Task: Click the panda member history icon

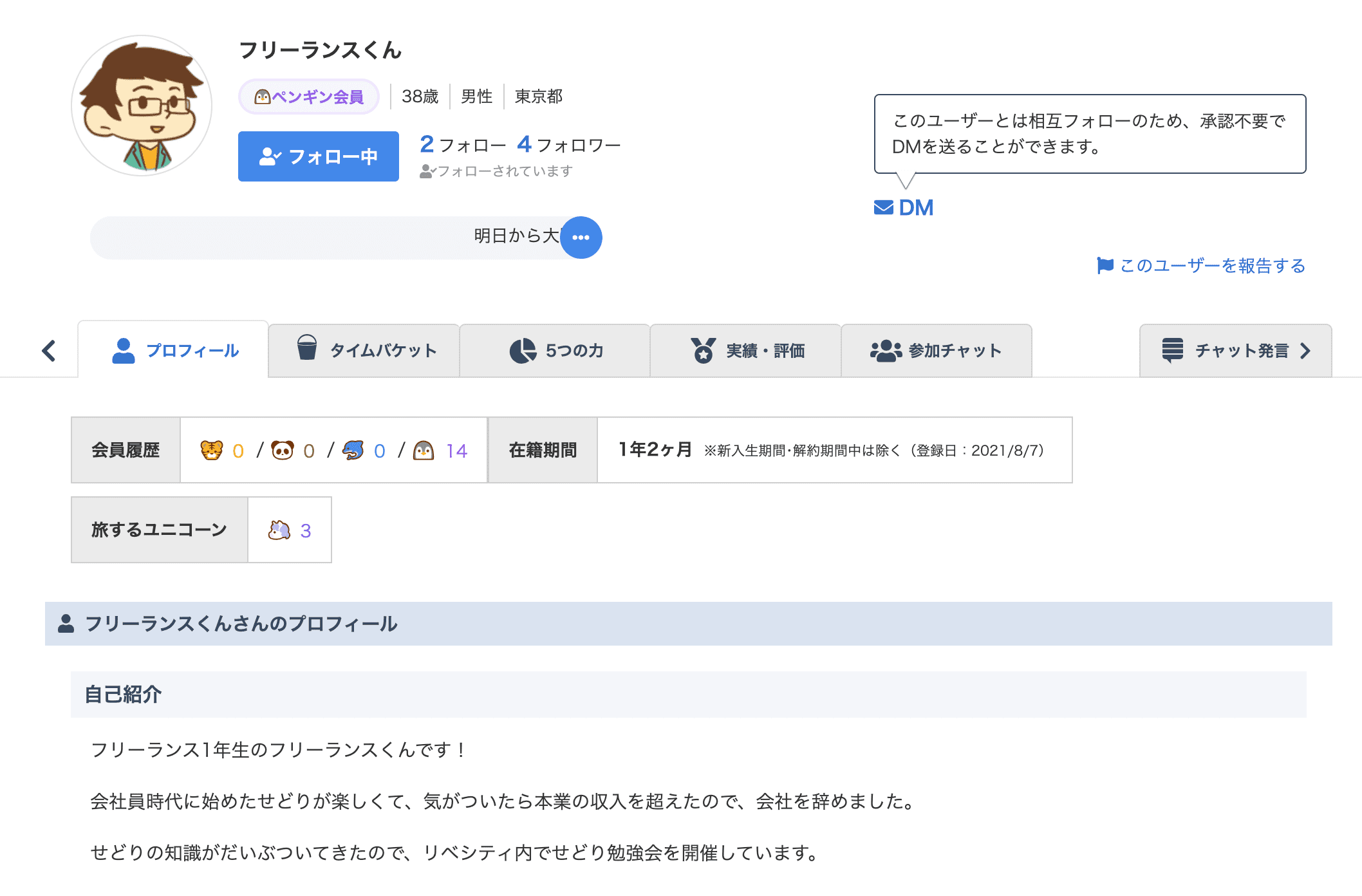Action: [x=282, y=450]
